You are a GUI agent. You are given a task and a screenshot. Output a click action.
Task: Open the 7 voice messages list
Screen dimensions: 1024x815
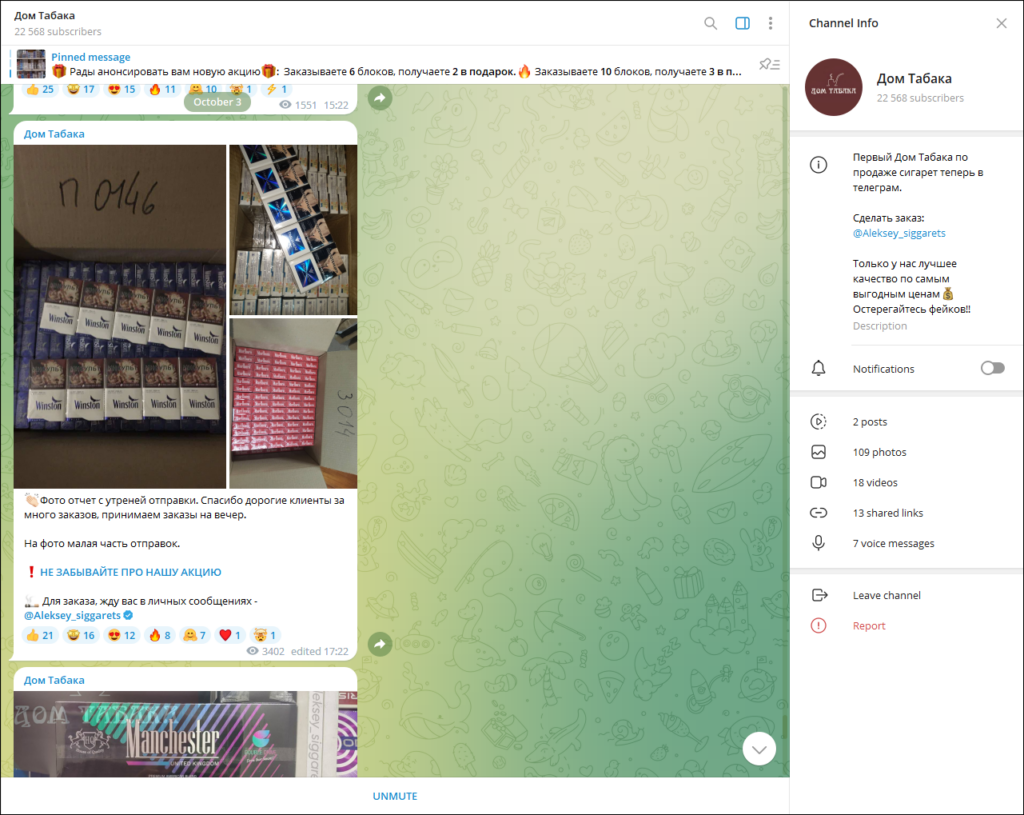[893, 543]
